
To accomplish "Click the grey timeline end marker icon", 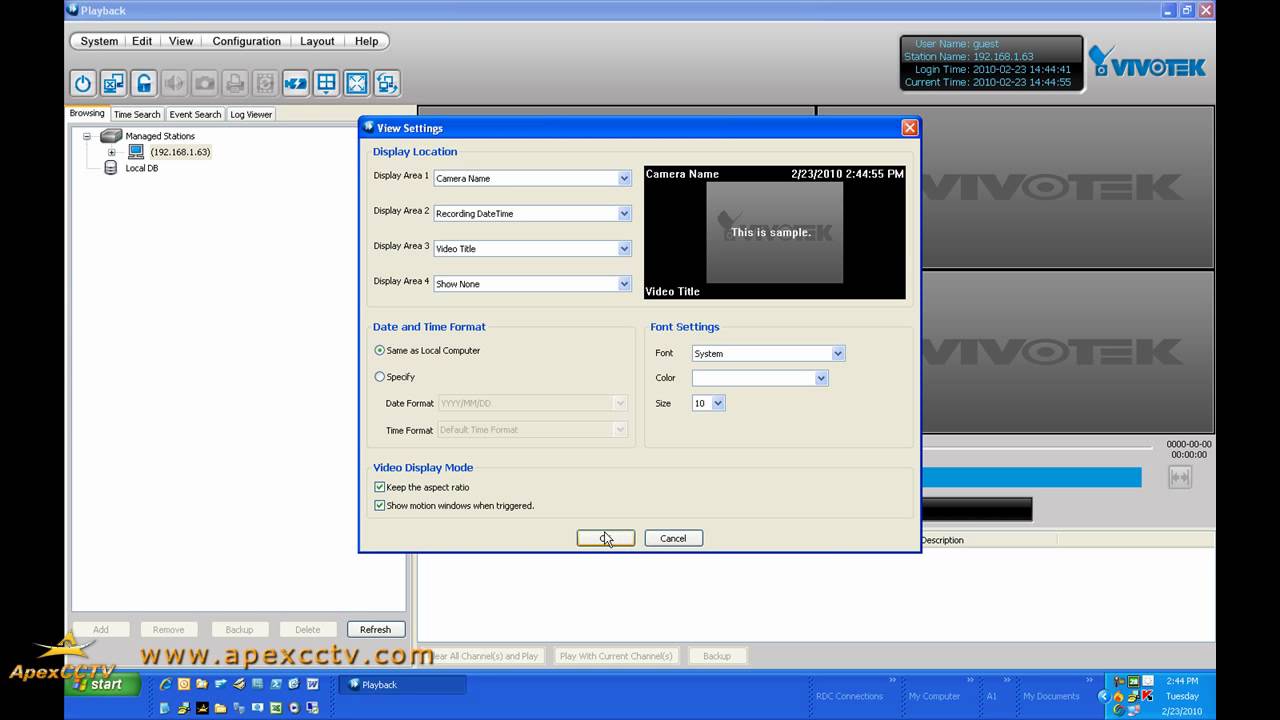I will [x=1180, y=477].
